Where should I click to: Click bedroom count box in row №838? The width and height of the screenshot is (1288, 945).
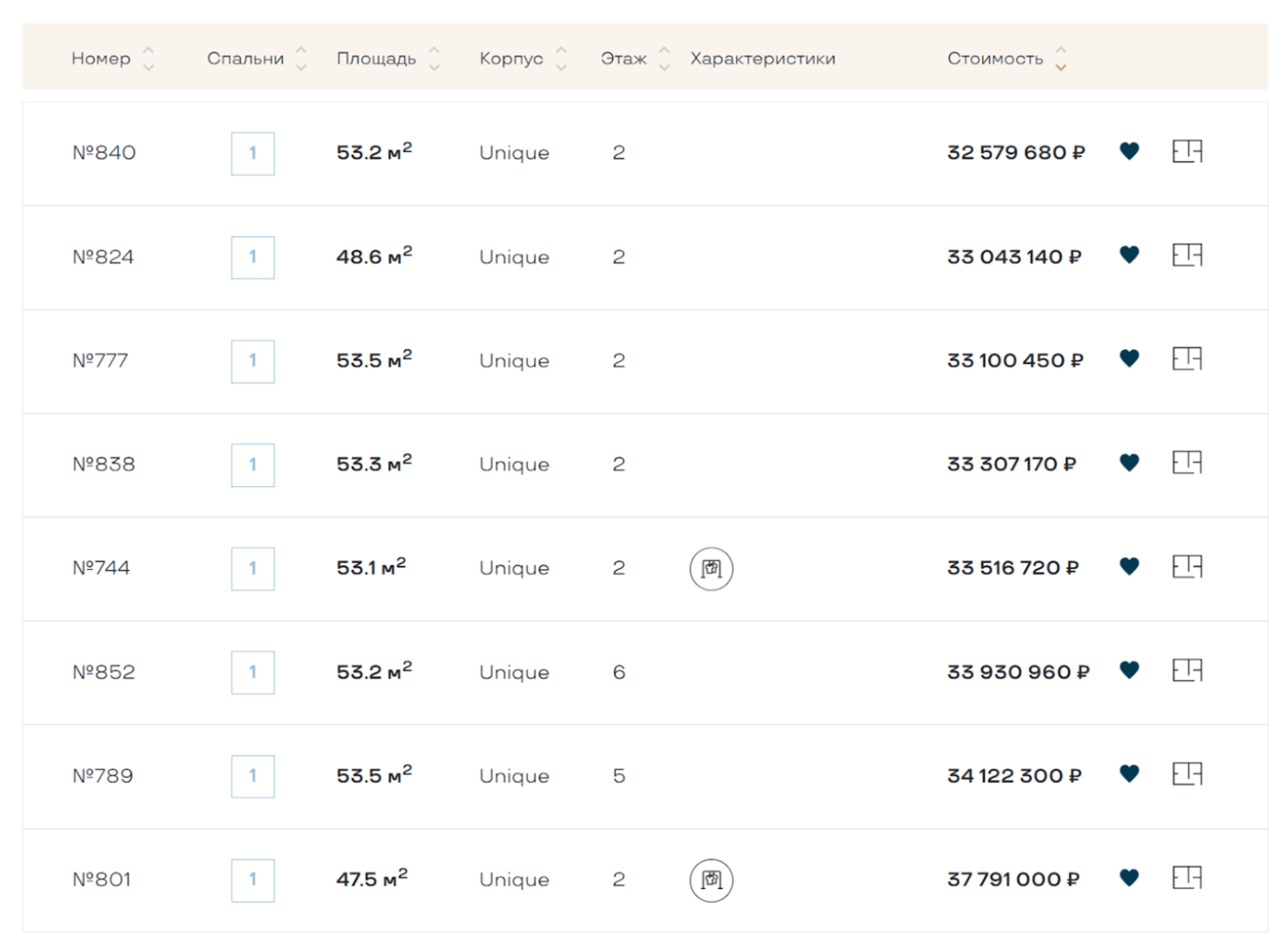pyautogui.click(x=253, y=465)
